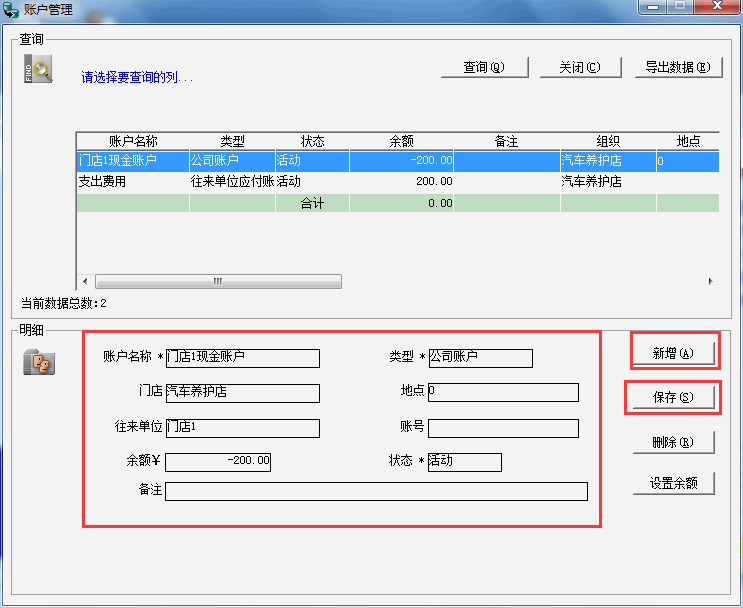
Task: Focus the 地点 input field
Action: coord(503,392)
